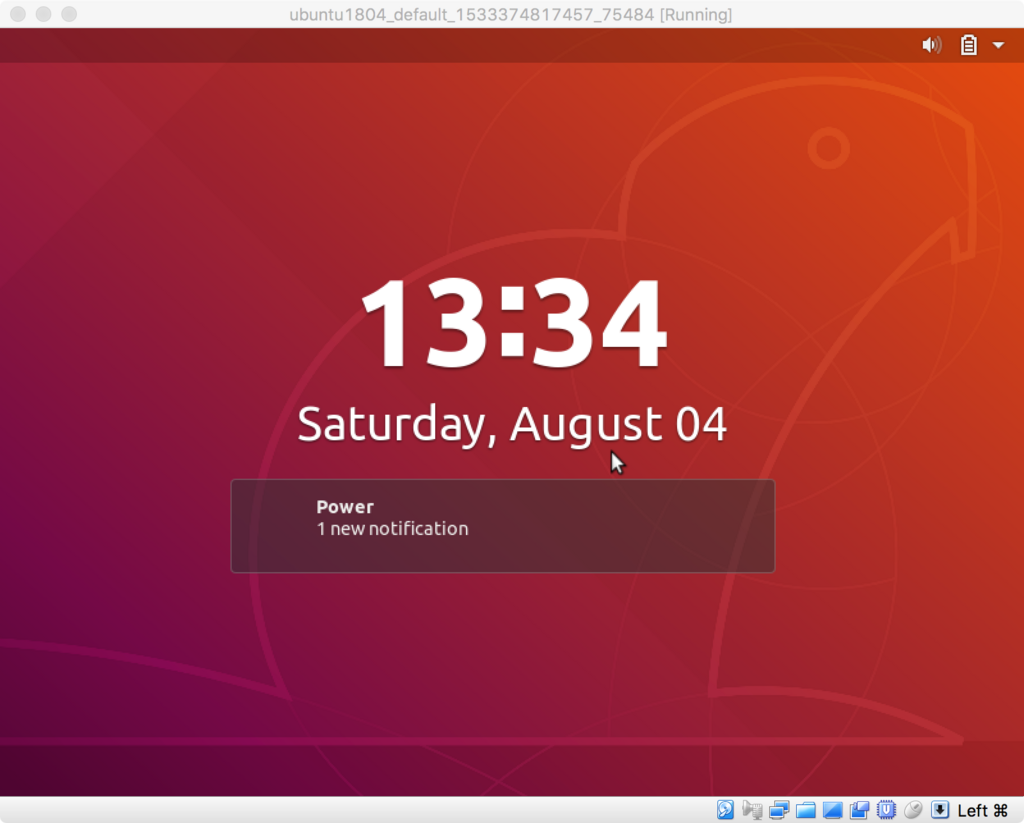
Task: Open VirtualBox hard disk activity indicator
Action: point(726,810)
